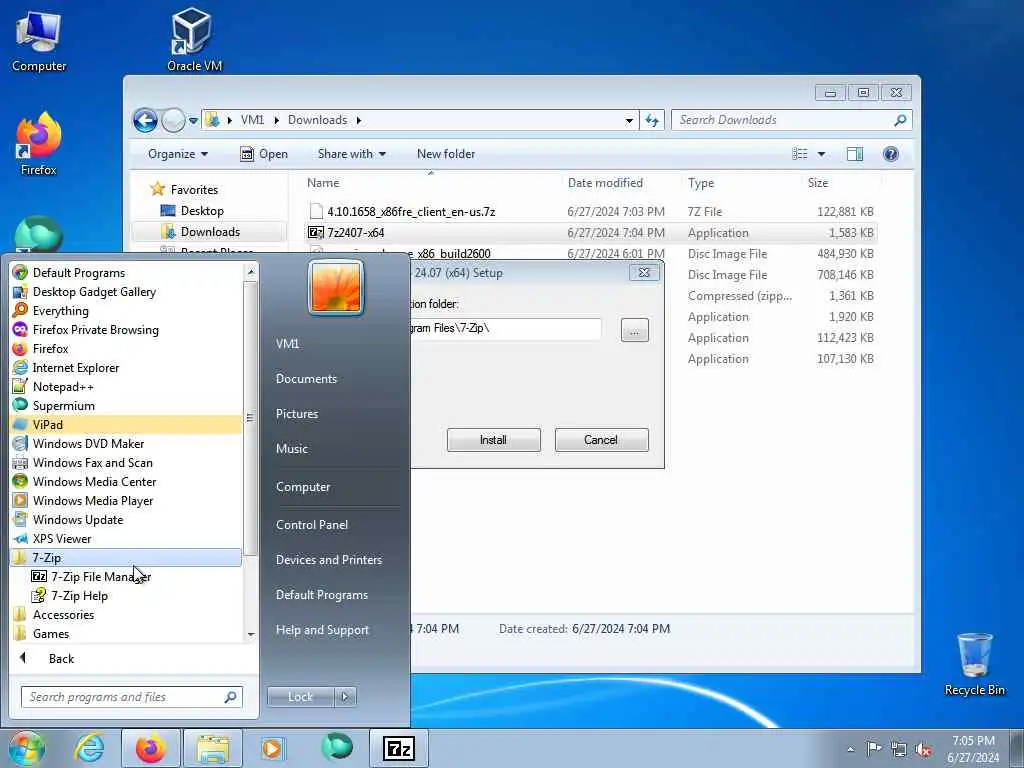The width and height of the screenshot is (1024, 768).
Task: Open Control Panel from Start menu
Action: tap(312, 525)
